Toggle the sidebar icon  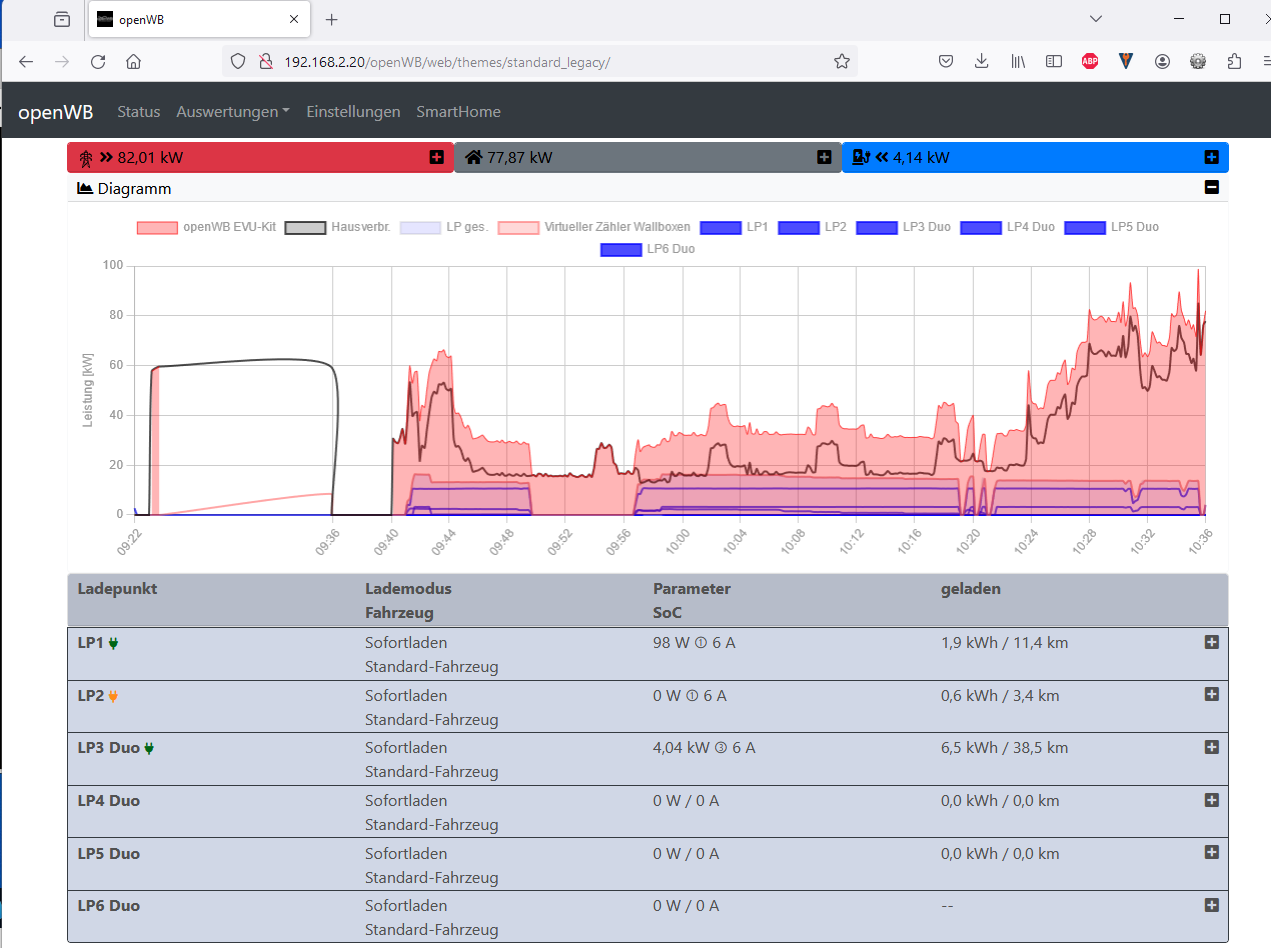pyautogui.click(x=1054, y=61)
